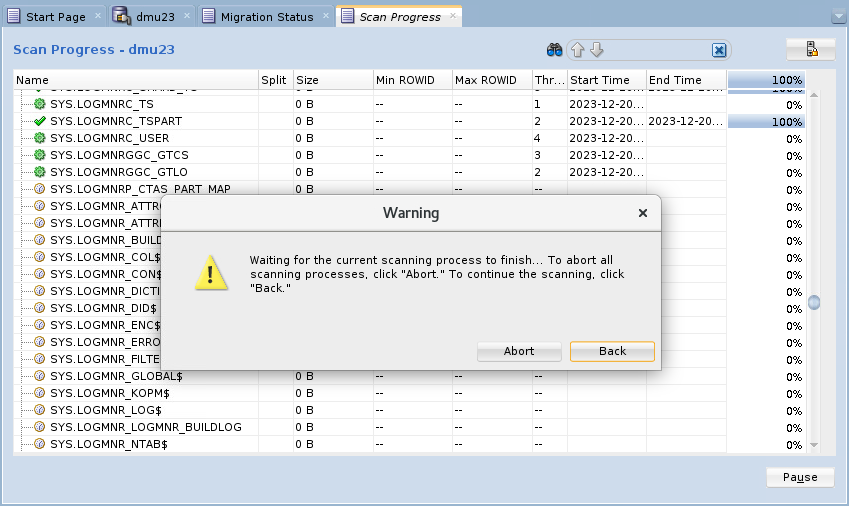Click the clock icon of SYS.LOGMNR_DID$
This screenshot has height=506, width=849.
[40, 308]
